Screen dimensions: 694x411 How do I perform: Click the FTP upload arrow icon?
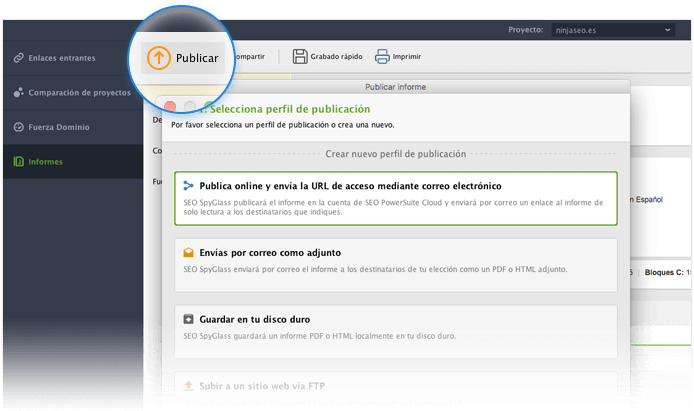coord(189,386)
